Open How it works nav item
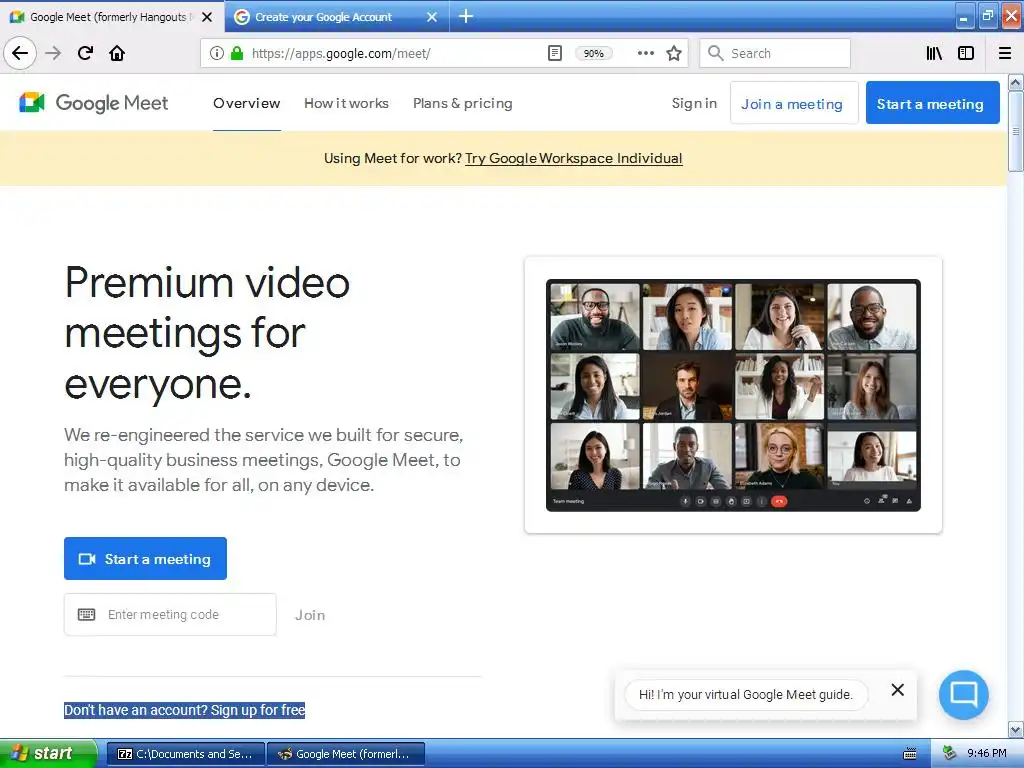 coord(346,103)
